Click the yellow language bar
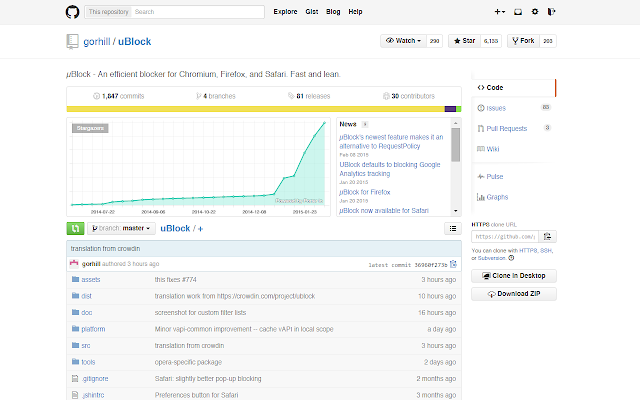The width and height of the screenshot is (640, 400). click(256, 109)
